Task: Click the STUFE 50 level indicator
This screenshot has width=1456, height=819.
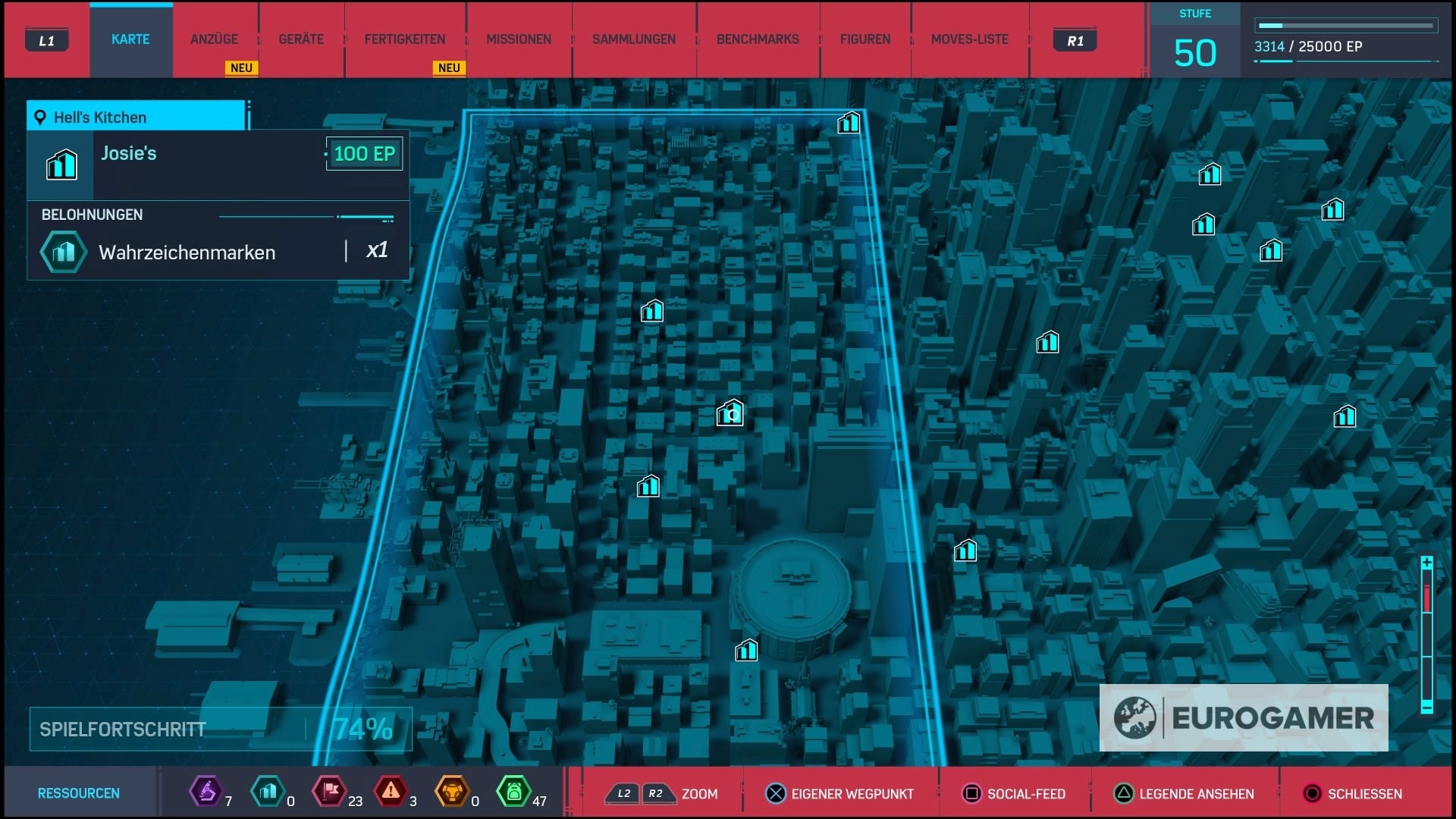Action: click(1195, 41)
